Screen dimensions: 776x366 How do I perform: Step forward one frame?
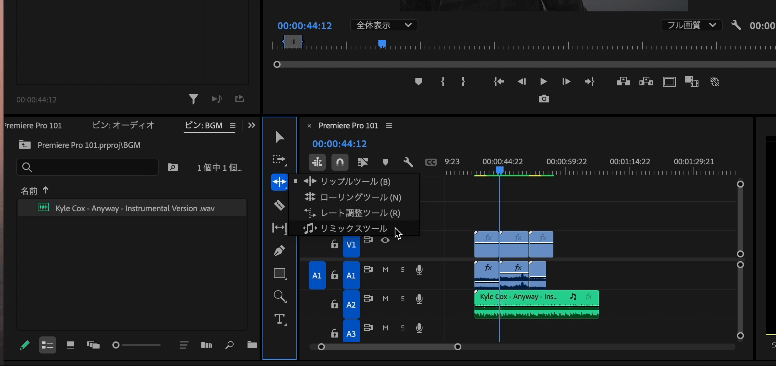pyautogui.click(x=567, y=82)
